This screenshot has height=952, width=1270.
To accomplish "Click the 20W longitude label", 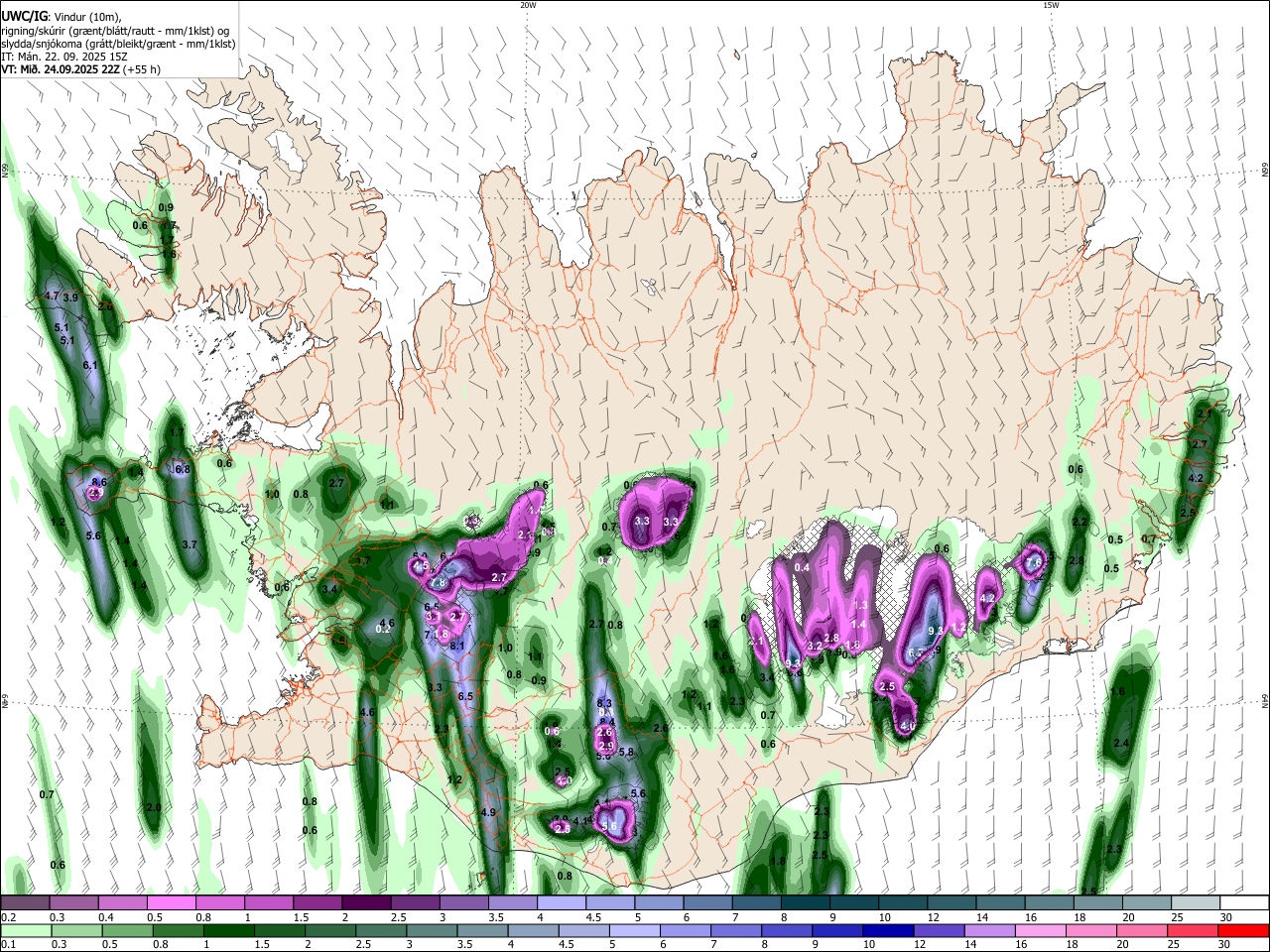I will (x=528, y=5).
